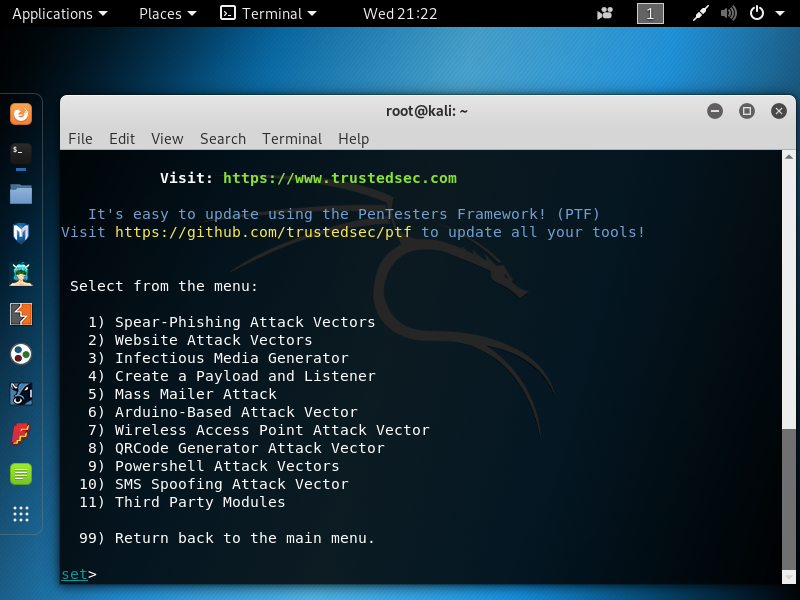Open the https://www.trustedsec.com link
The image size is (800, 600).
[340, 178]
